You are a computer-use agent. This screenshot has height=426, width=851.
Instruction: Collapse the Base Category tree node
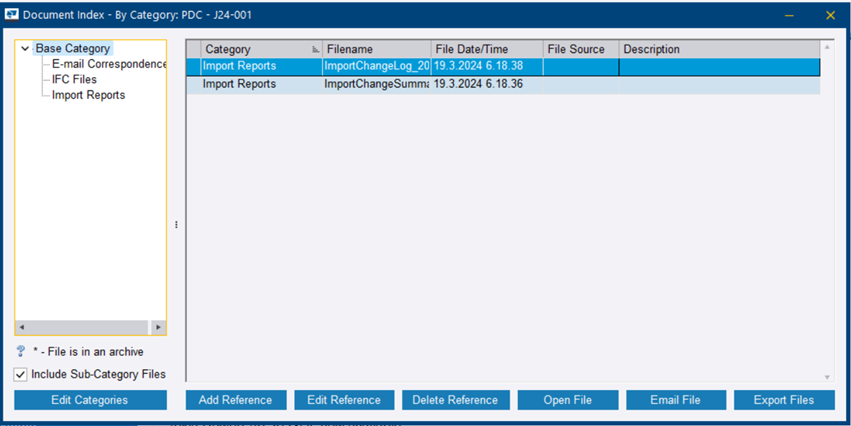(25, 48)
